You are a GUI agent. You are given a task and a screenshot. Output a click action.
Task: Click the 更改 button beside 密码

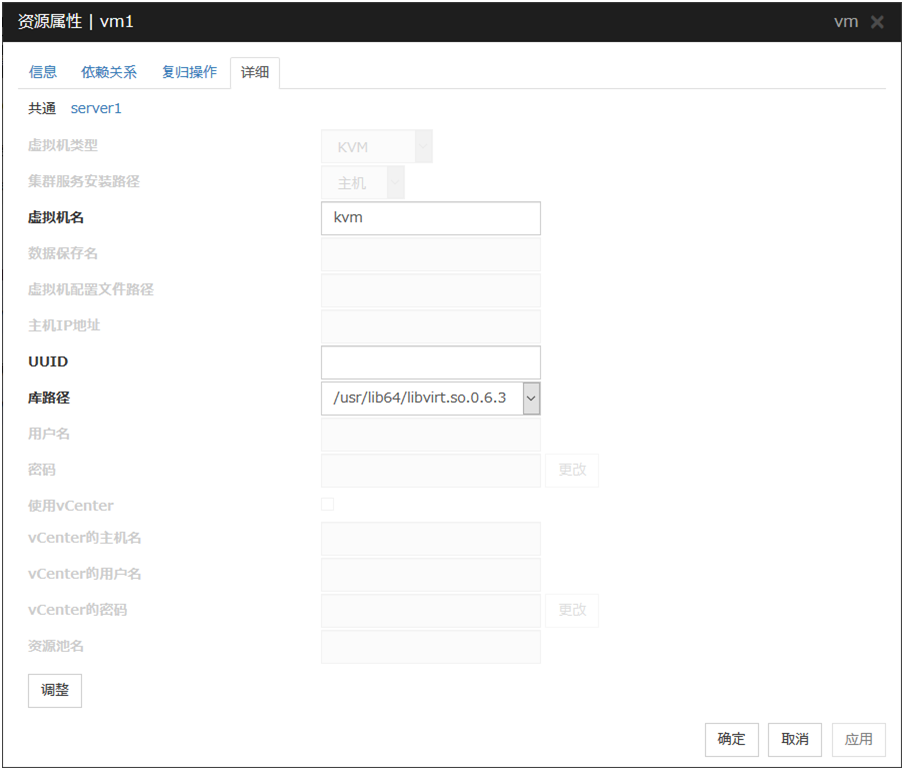tap(572, 470)
